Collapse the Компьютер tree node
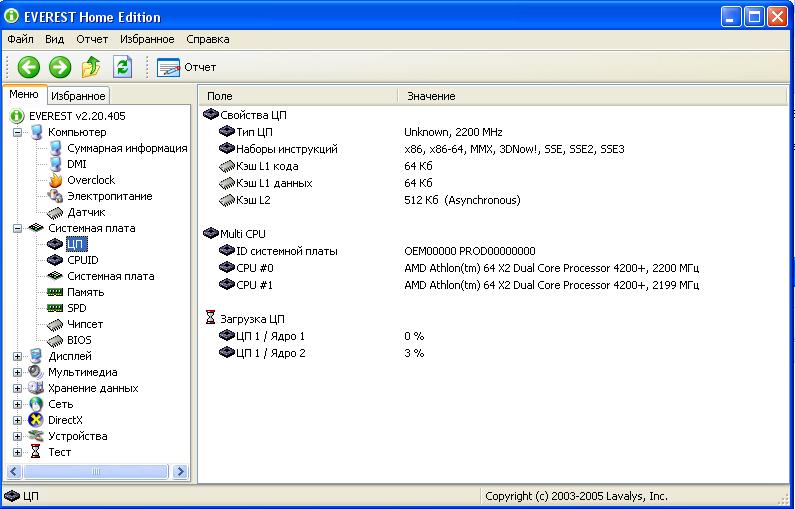795x509 pixels. [x=17, y=132]
